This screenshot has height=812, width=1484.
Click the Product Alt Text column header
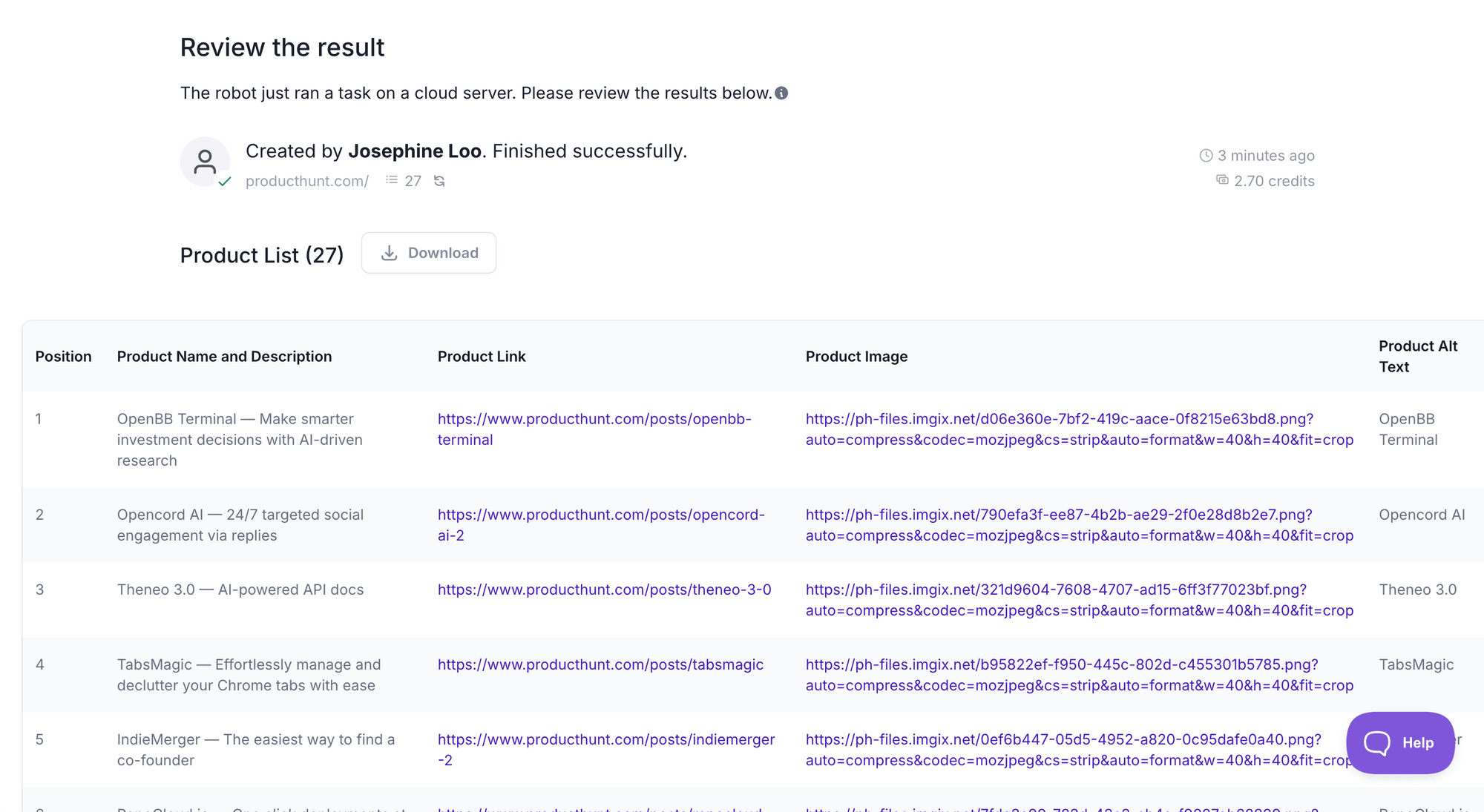[1418, 357]
